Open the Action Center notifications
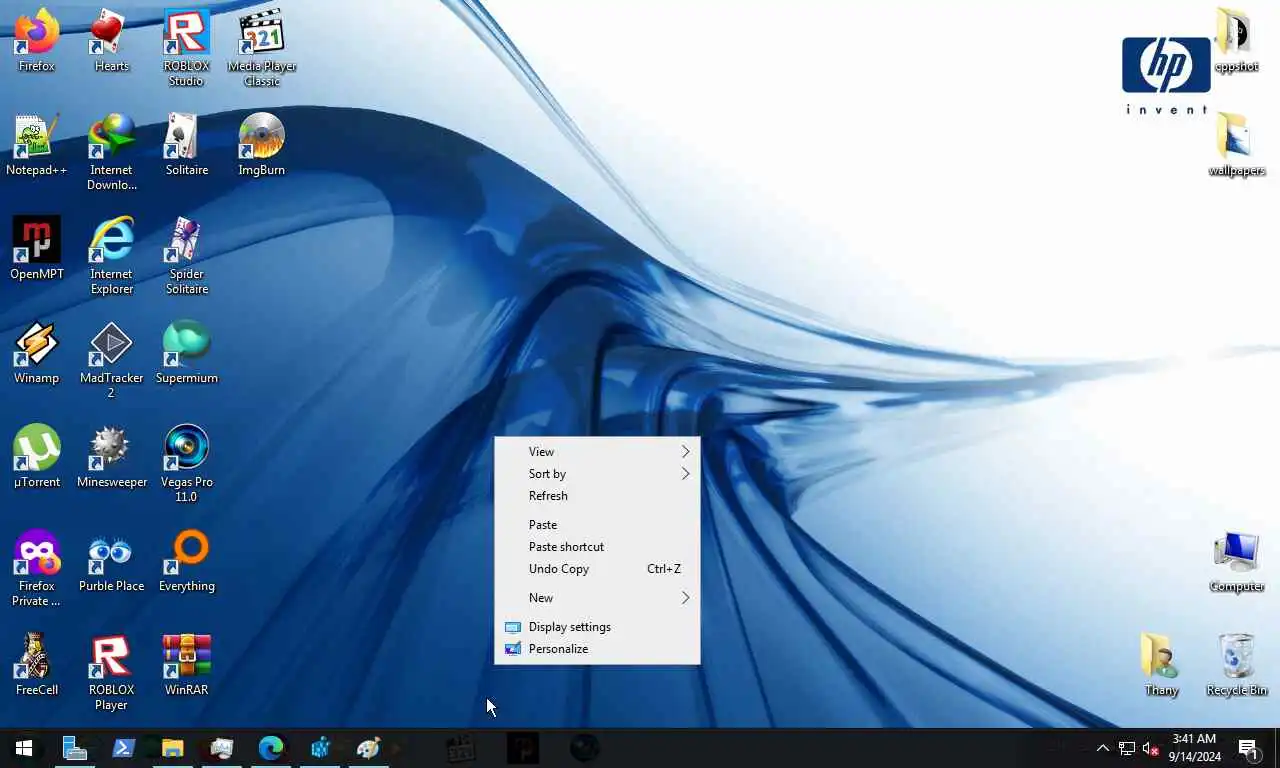Screen dimensions: 1280x768 (1249, 748)
